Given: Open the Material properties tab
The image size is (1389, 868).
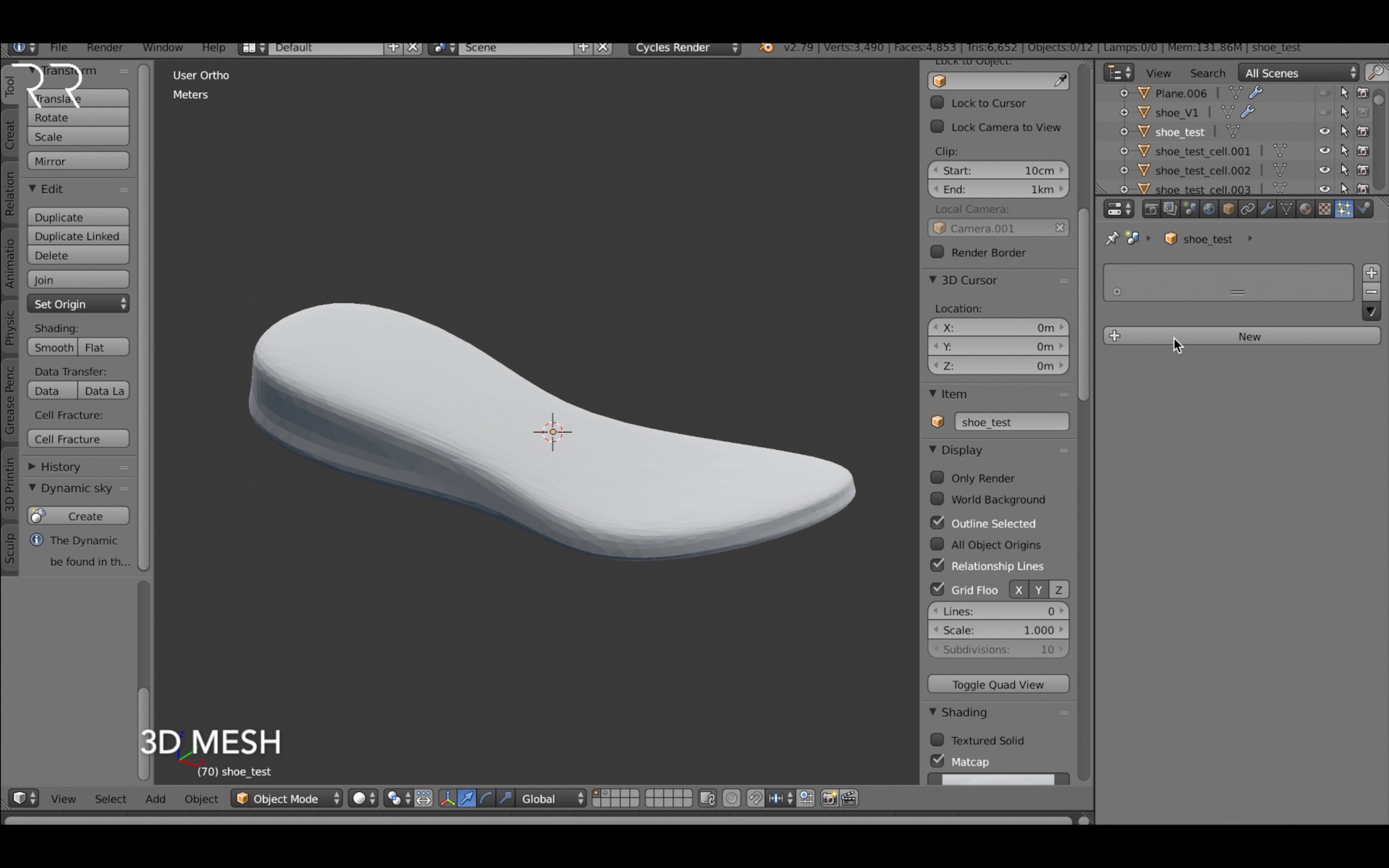Looking at the screenshot, I should 1306,208.
